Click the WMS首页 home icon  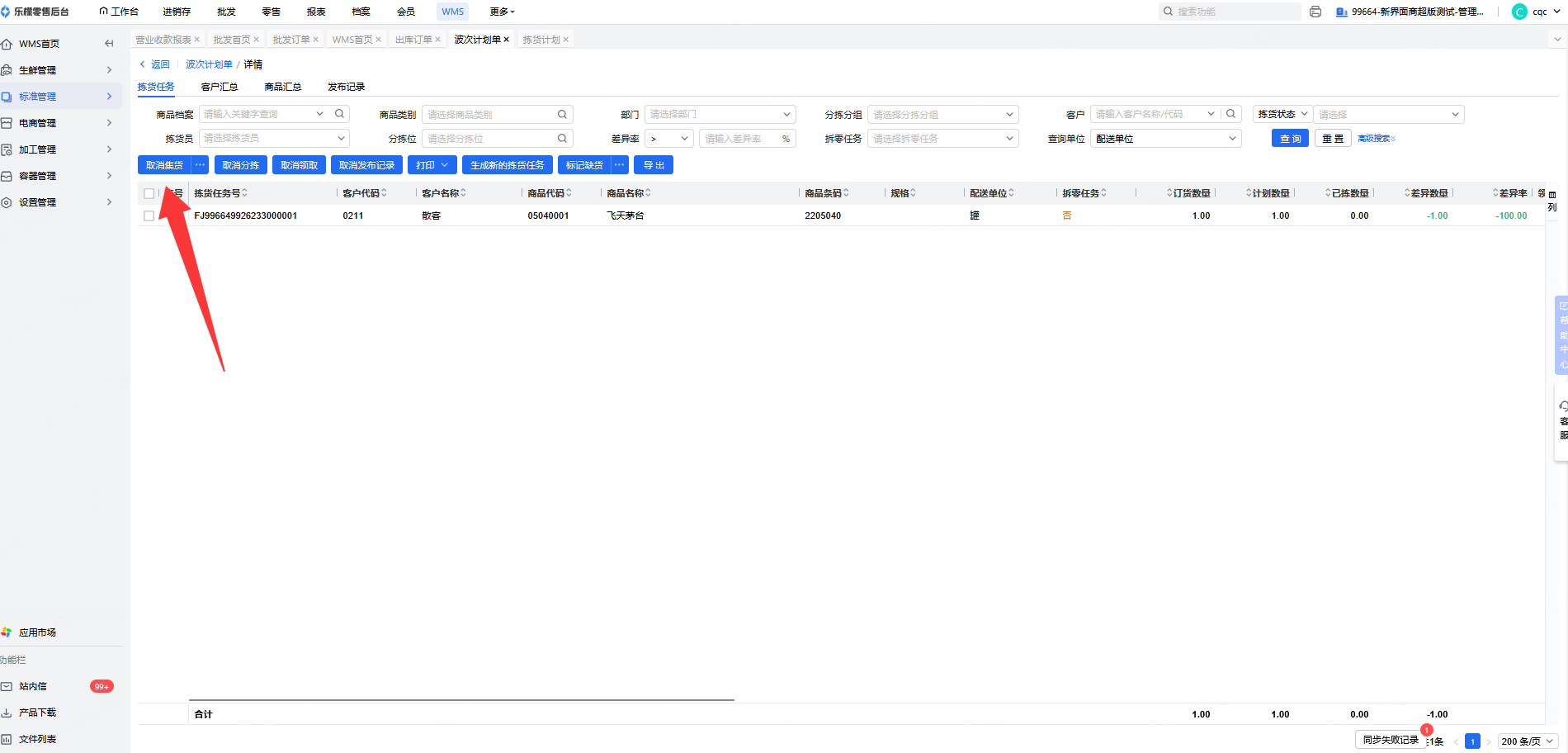click(7, 44)
